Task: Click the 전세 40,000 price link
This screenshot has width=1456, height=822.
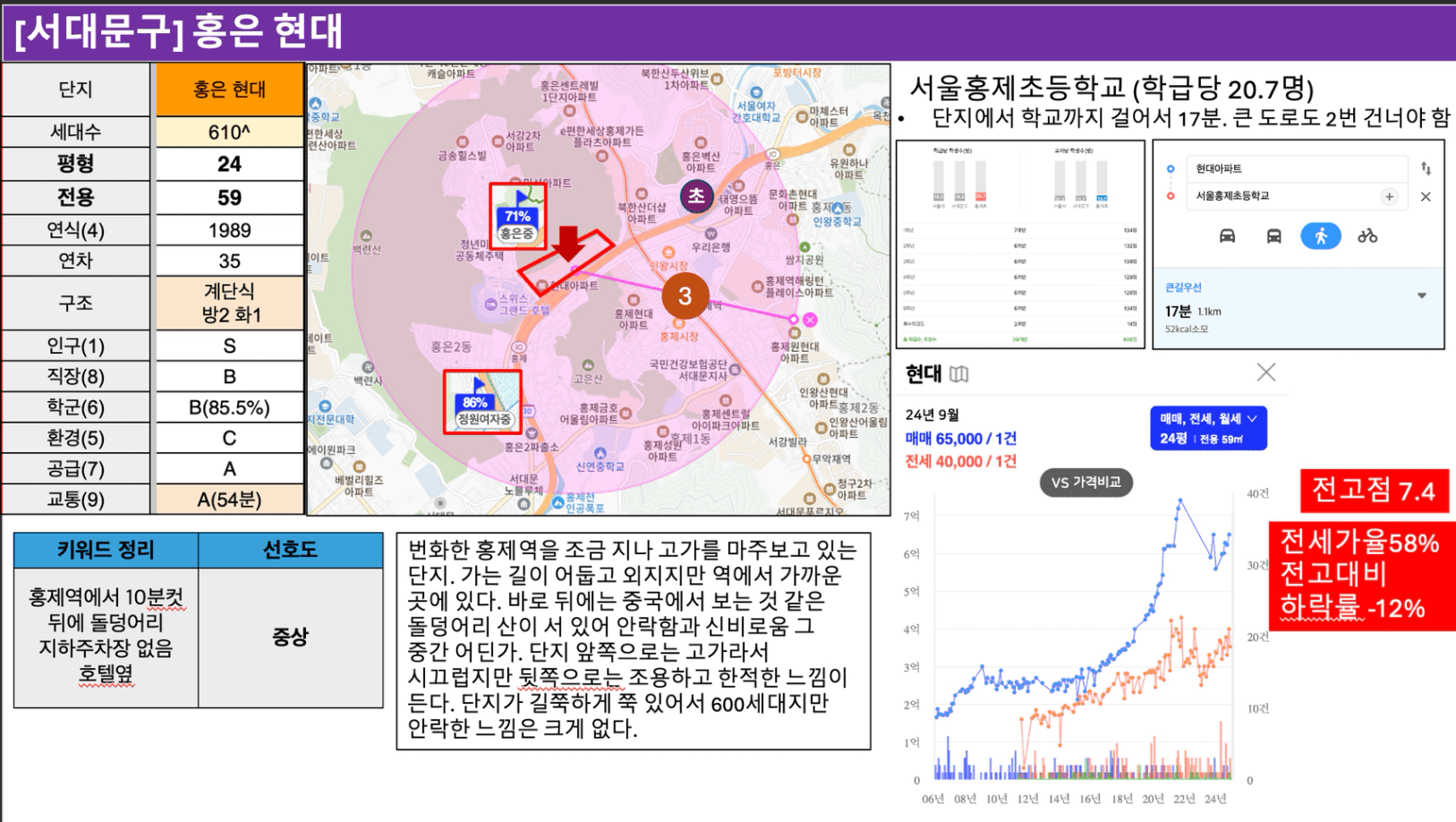Action: coord(960,461)
